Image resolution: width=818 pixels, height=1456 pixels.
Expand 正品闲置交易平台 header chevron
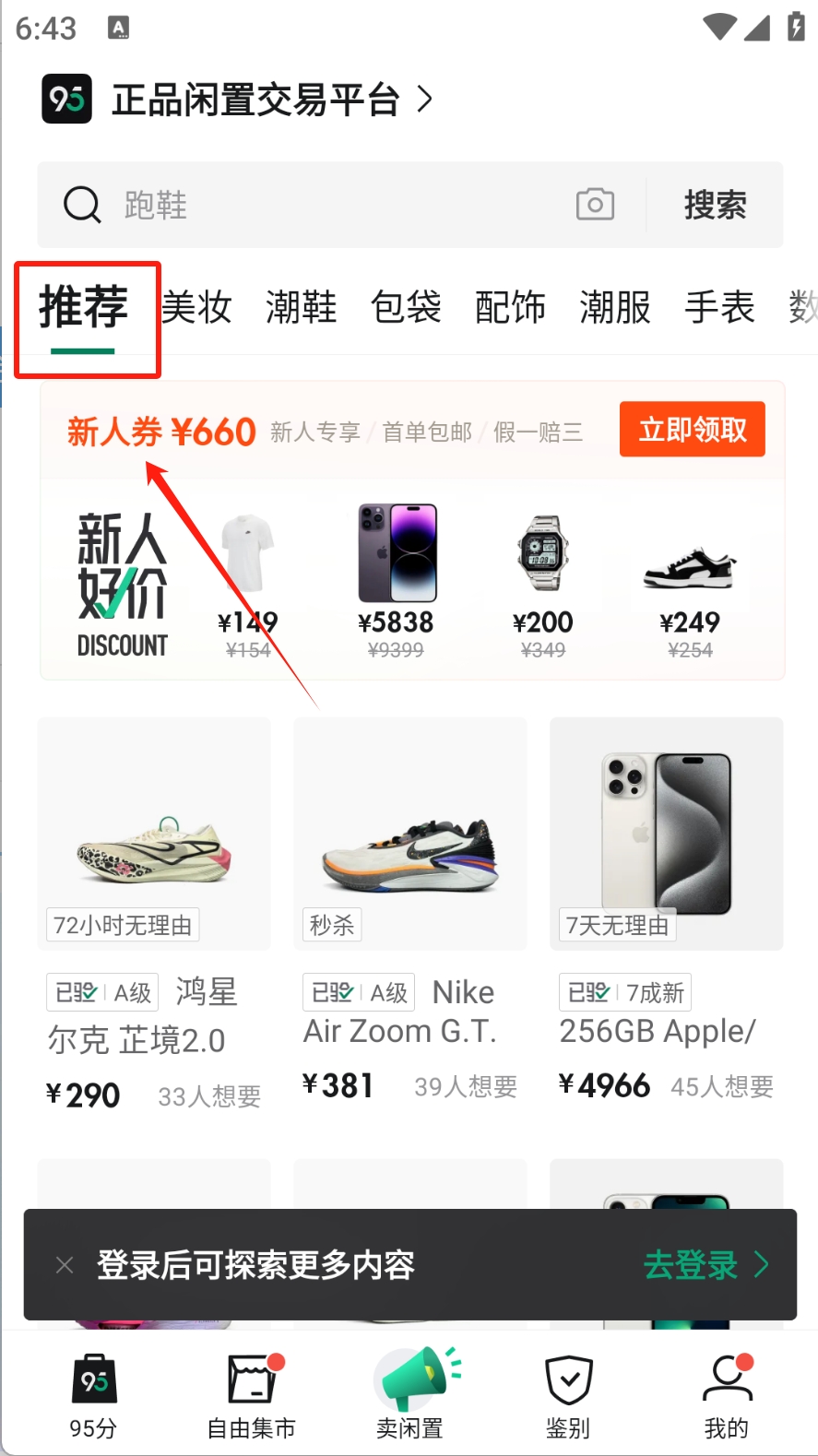pyautogui.click(x=424, y=99)
